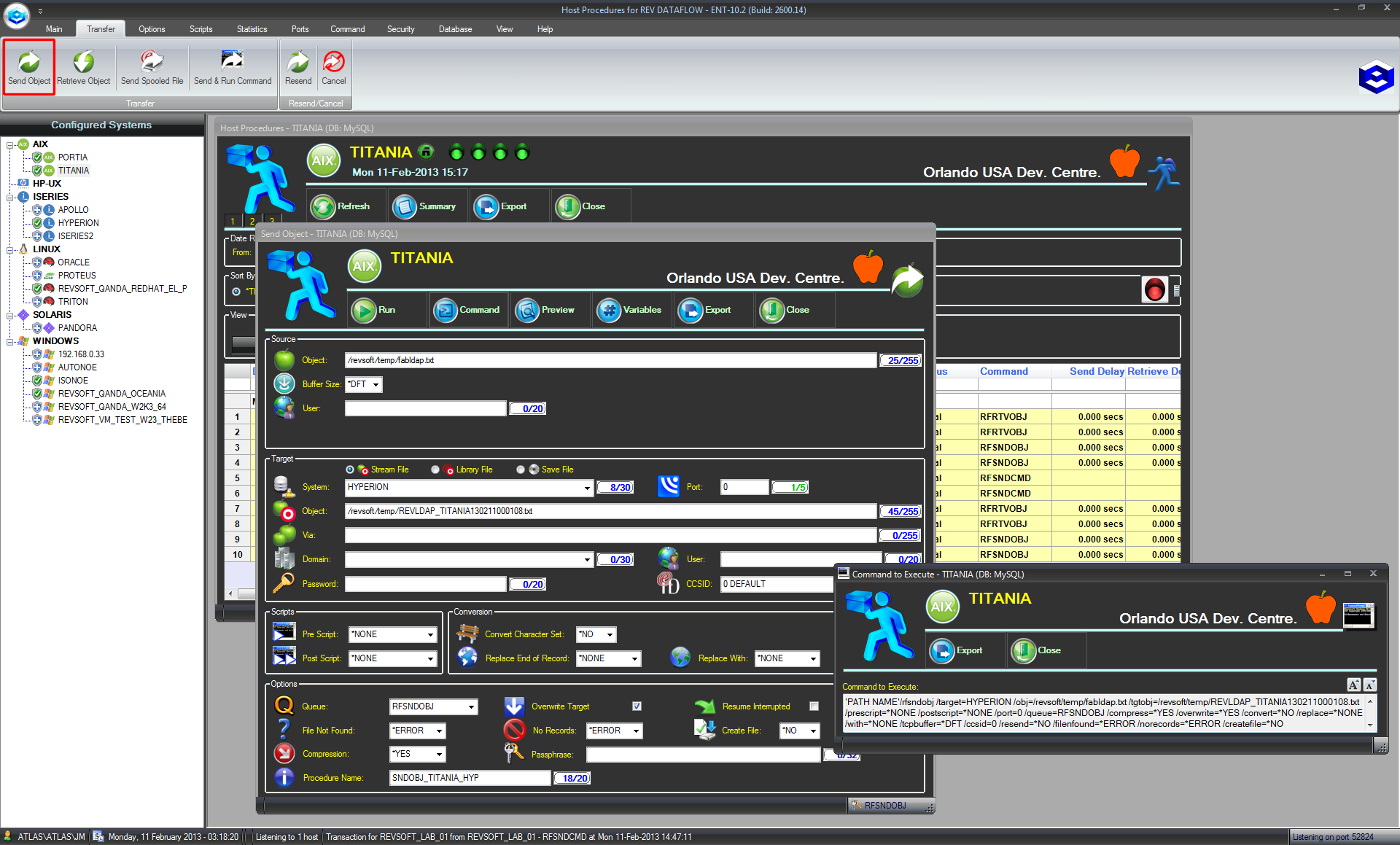Viewport: 1400px width, 845px height.
Task: Click the Variables icon button
Action: (x=630, y=310)
